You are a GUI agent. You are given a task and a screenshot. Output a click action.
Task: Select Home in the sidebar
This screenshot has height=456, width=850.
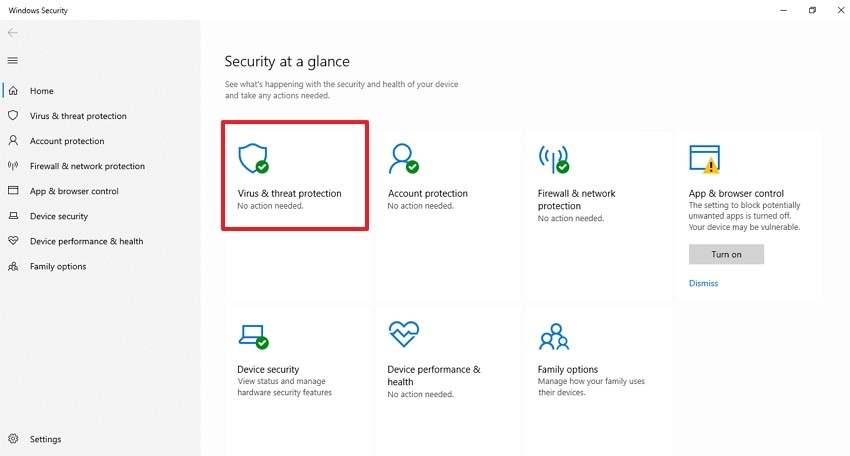(42, 91)
